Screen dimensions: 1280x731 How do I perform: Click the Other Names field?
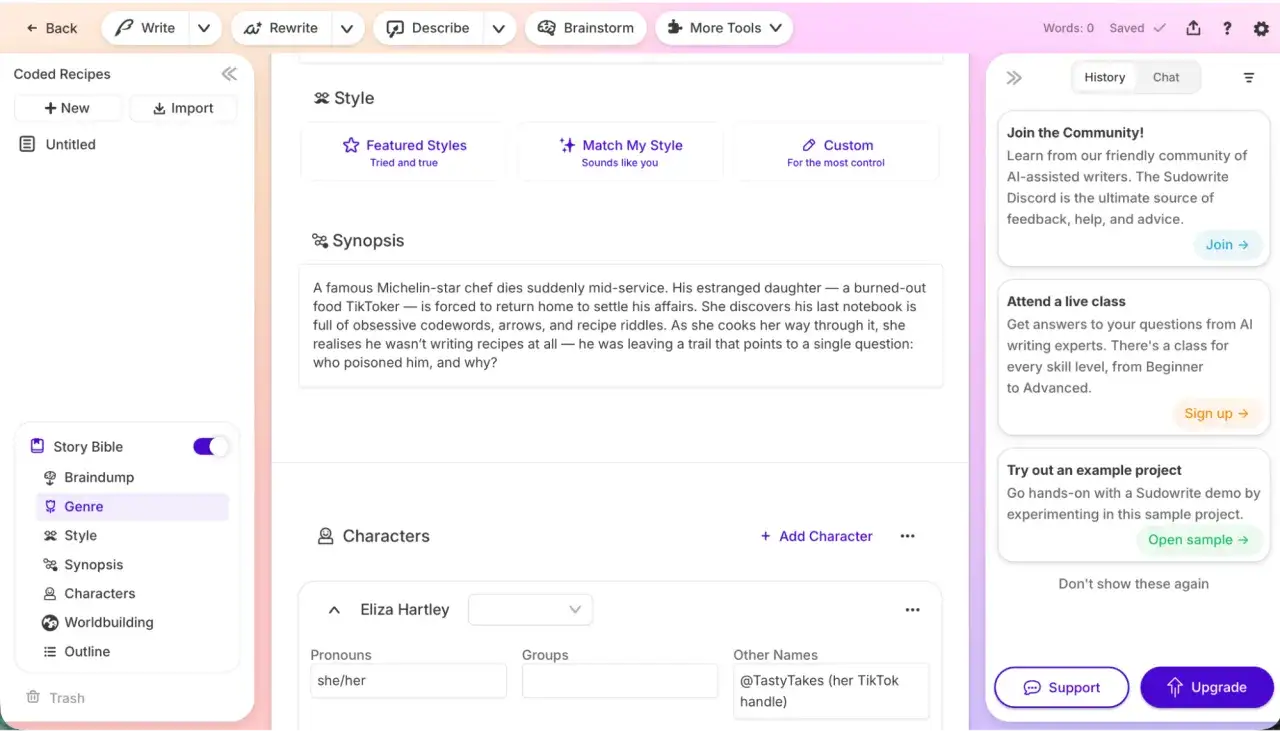(x=831, y=690)
